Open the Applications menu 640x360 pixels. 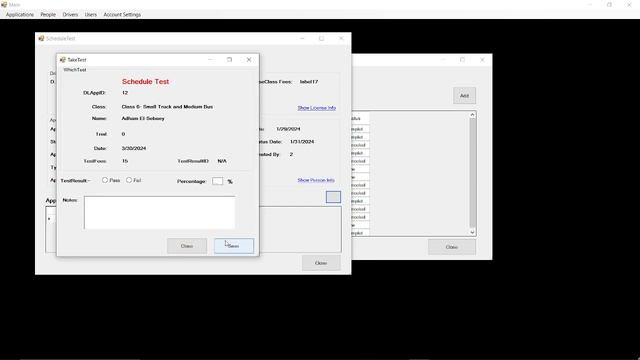(x=20, y=14)
